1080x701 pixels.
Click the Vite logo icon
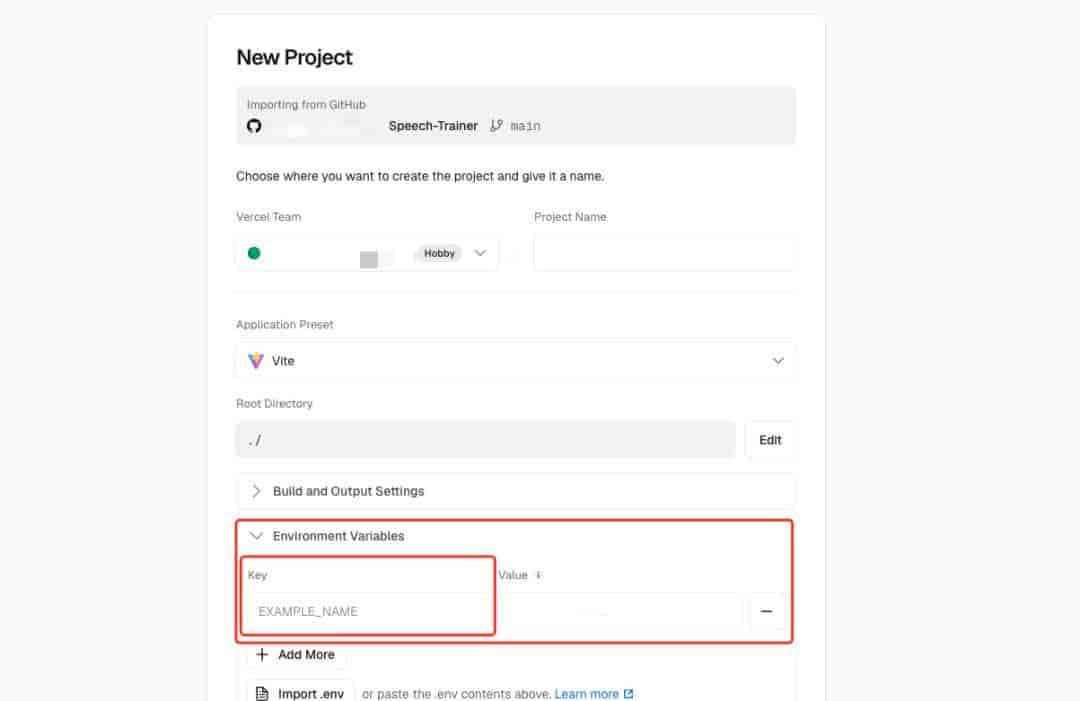click(x=256, y=361)
